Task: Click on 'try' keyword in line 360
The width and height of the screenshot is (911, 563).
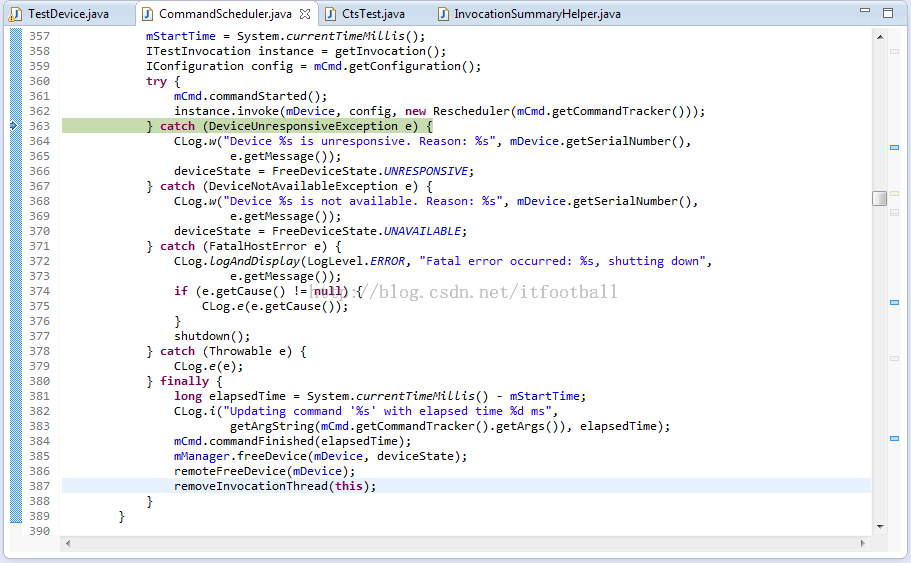Action: tap(156, 81)
